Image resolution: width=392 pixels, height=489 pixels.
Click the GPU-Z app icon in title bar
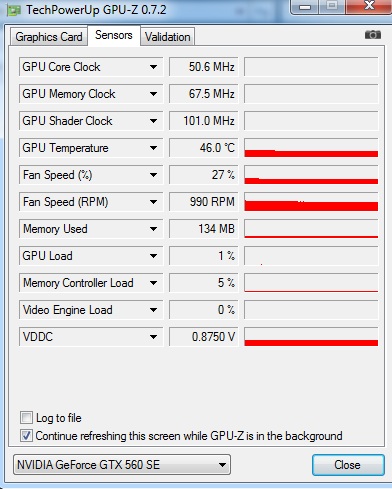point(14,10)
